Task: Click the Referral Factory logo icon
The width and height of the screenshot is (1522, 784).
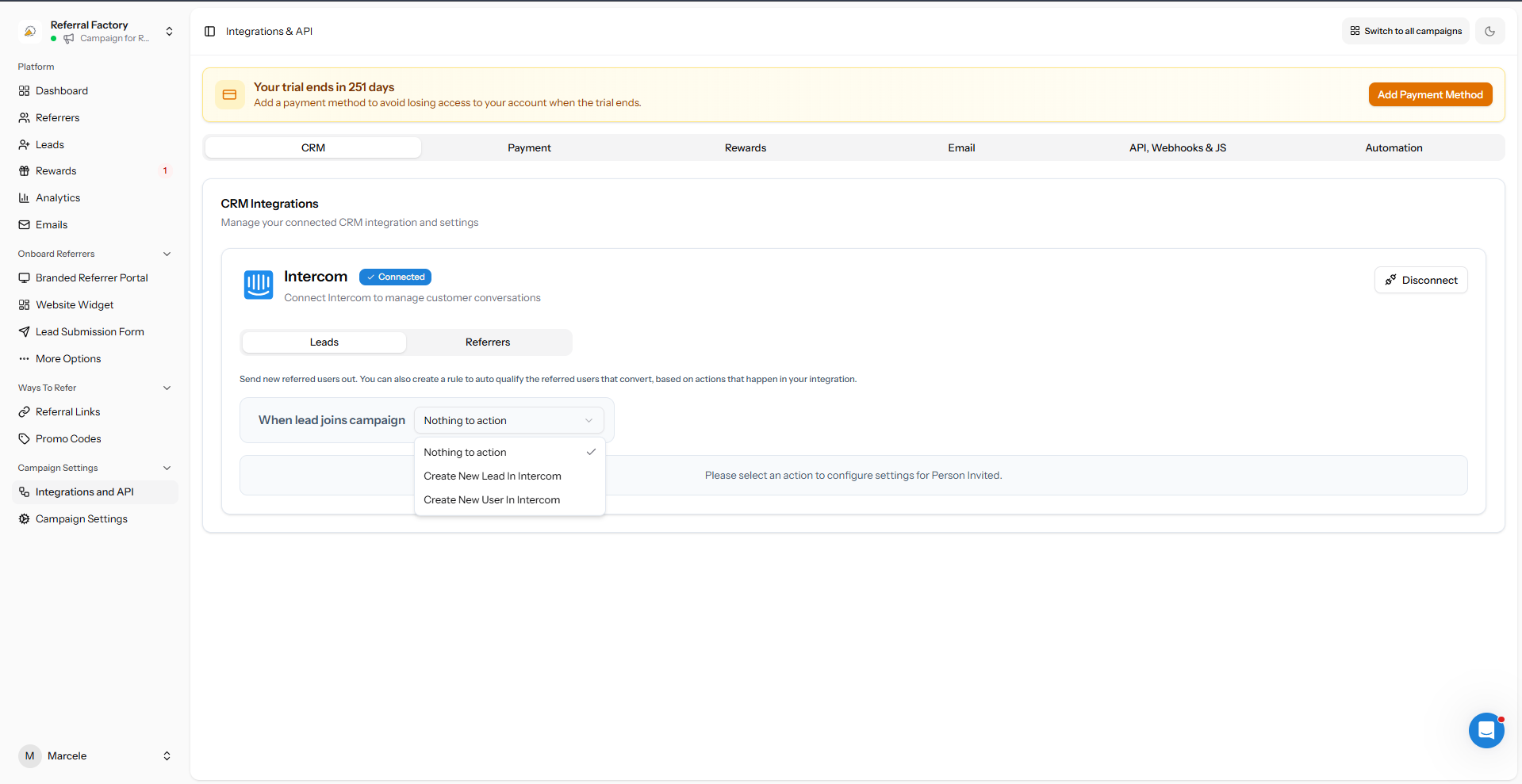Action: (30, 32)
